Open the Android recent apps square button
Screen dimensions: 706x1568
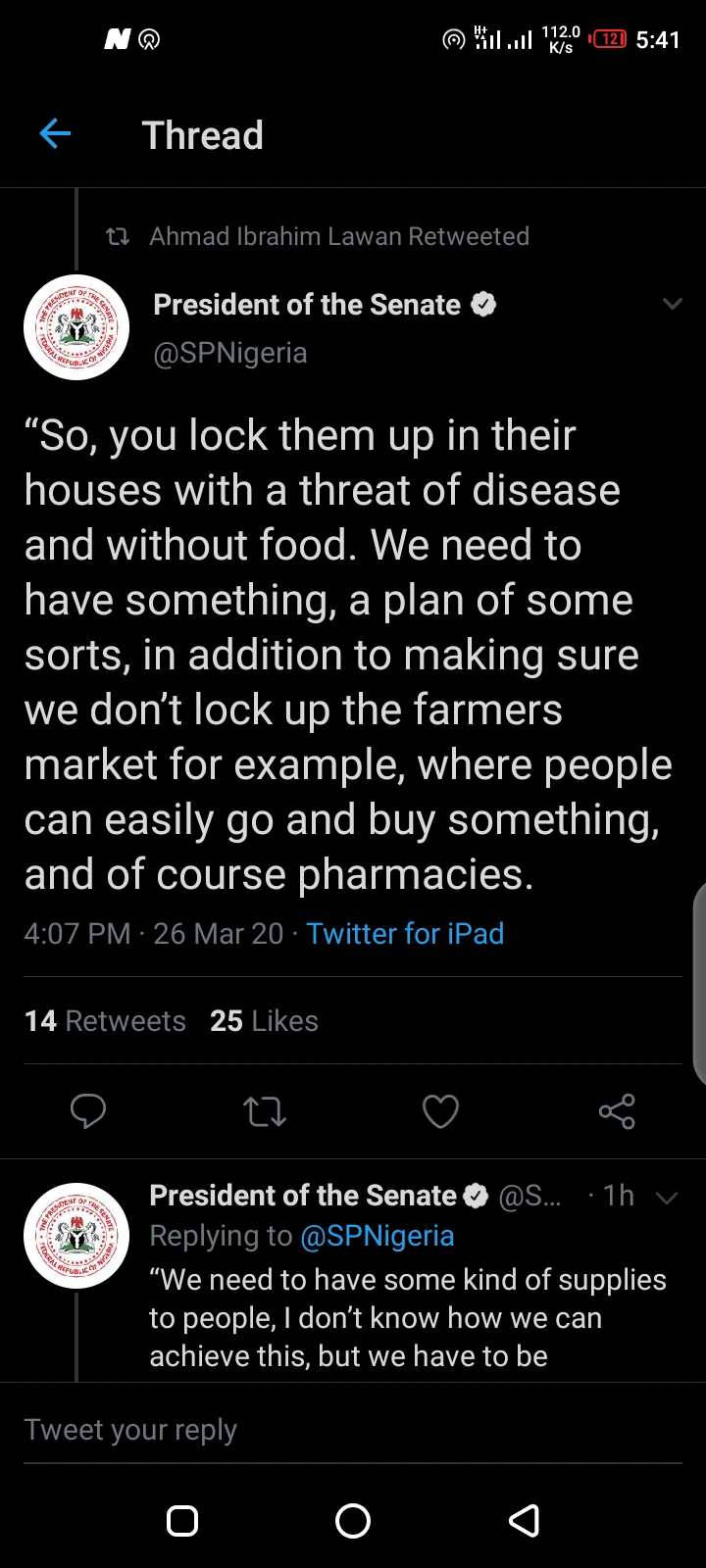tap(182, 1520)
